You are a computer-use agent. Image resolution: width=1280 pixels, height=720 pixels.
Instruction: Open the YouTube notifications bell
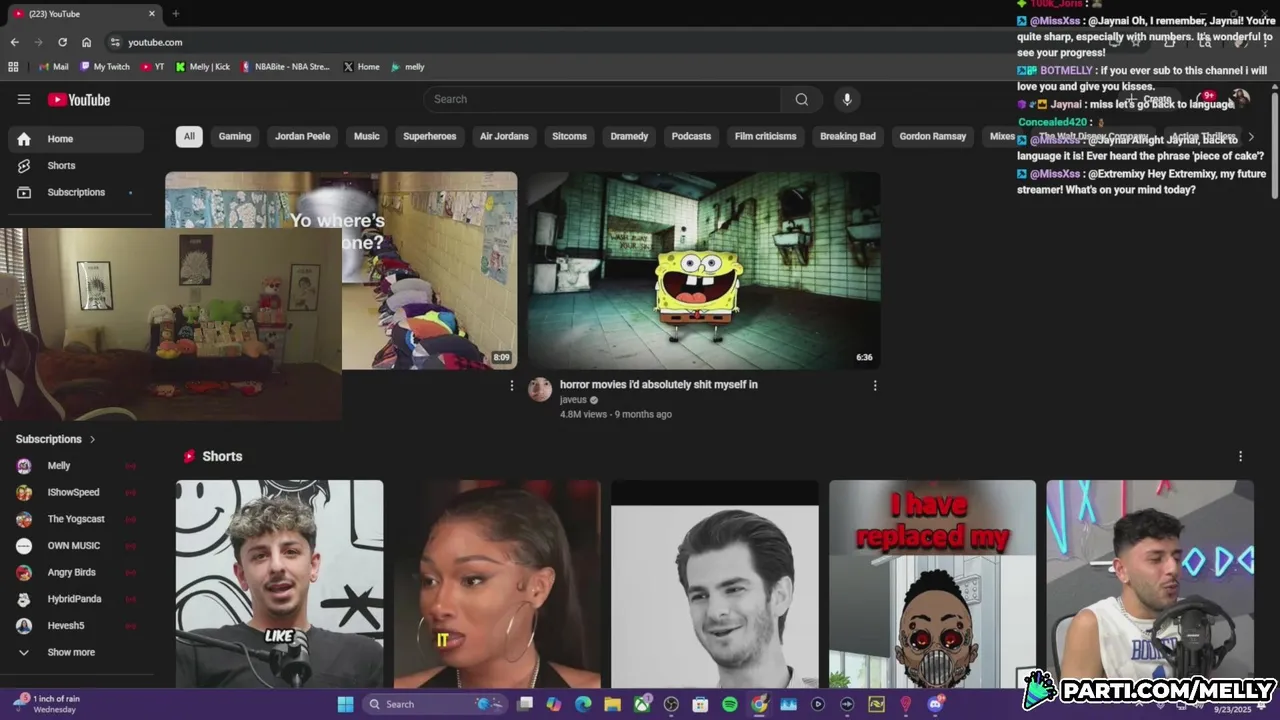tap(1207, 98)
